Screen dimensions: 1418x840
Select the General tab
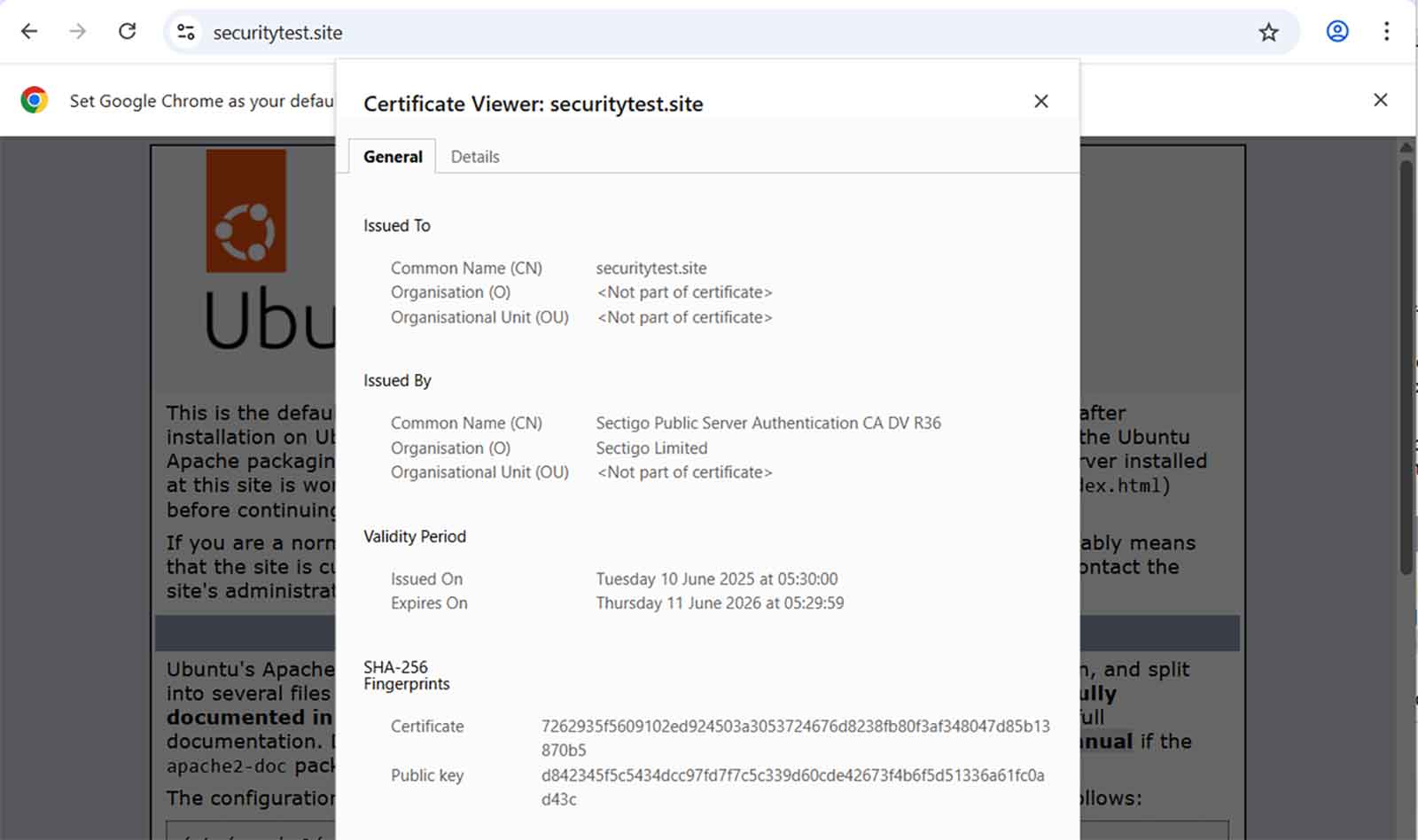(x=393, y=157)
